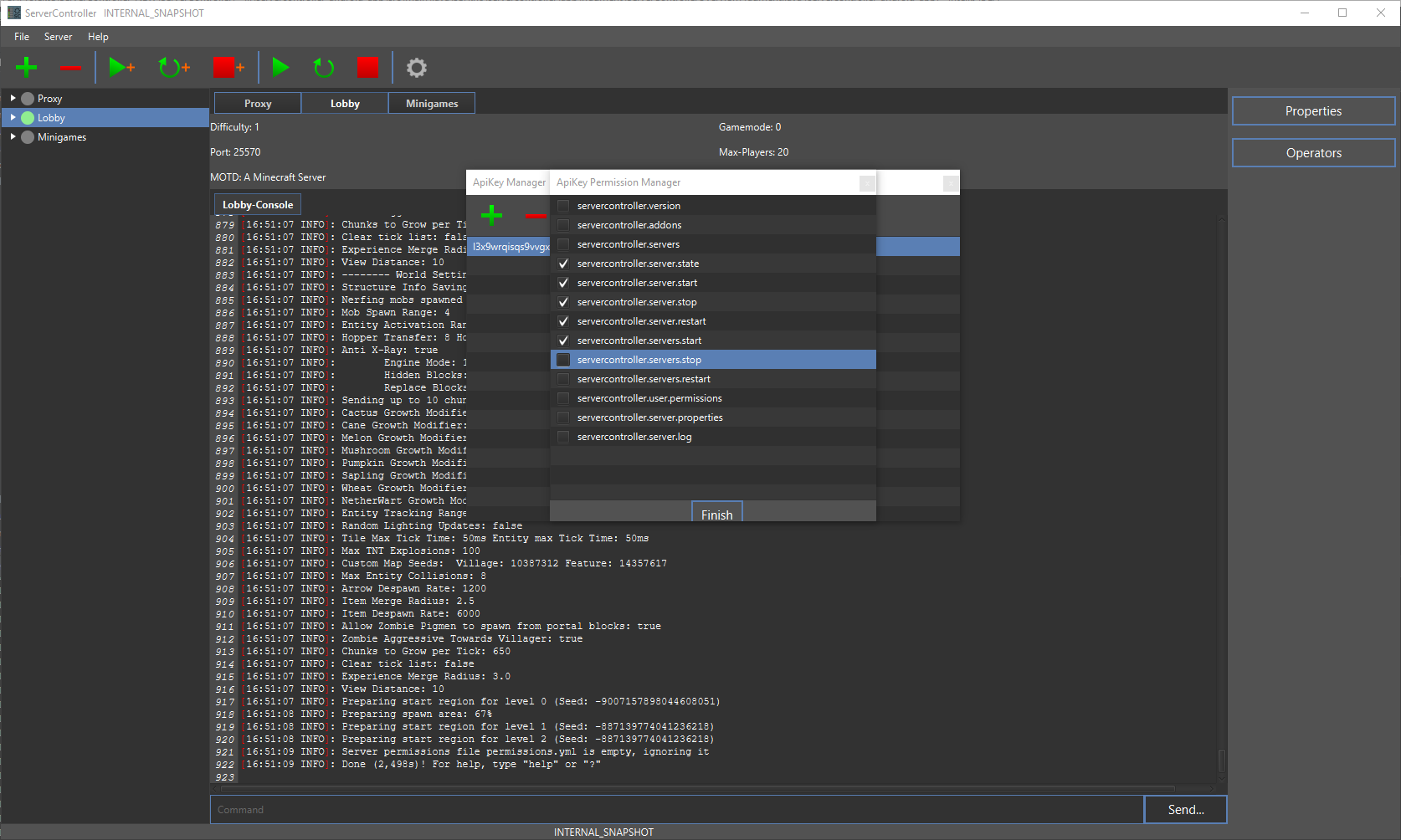Open settings with the gear icon
1401x840 pixels.
click(416, 67)
